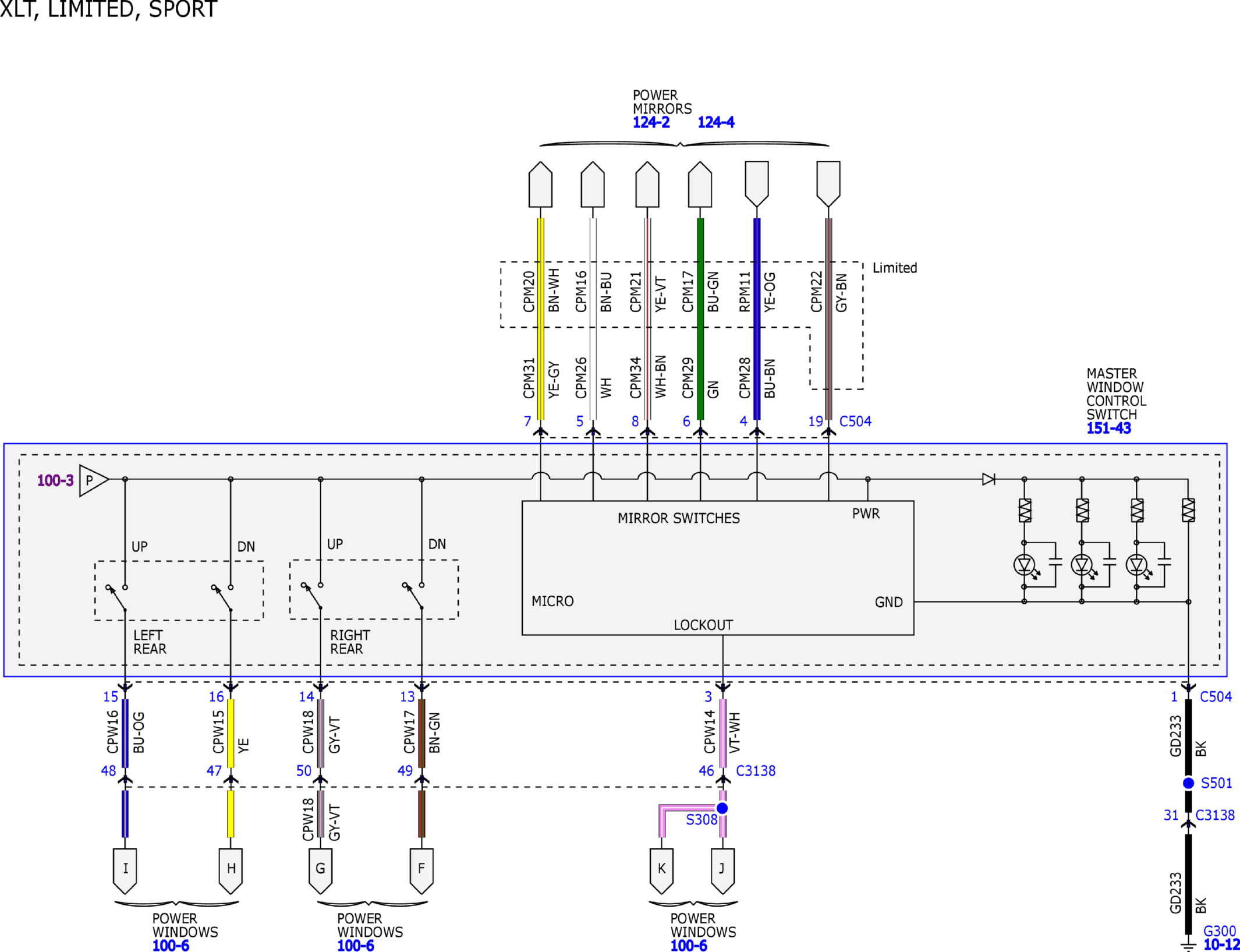
Task: Select the S308 splice dot
Action: 722,808
